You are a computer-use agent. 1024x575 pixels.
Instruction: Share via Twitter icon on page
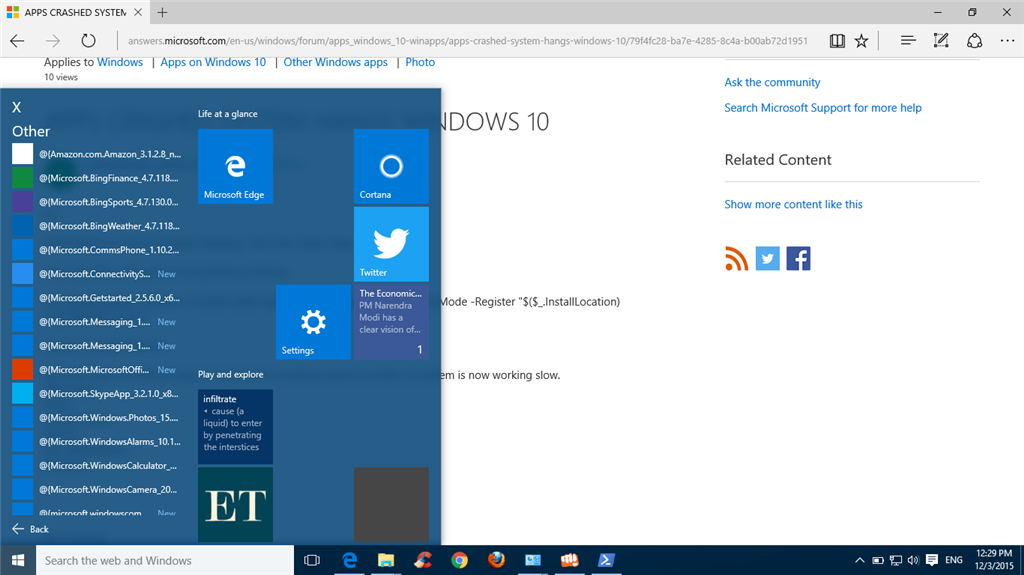pos(767,259)
